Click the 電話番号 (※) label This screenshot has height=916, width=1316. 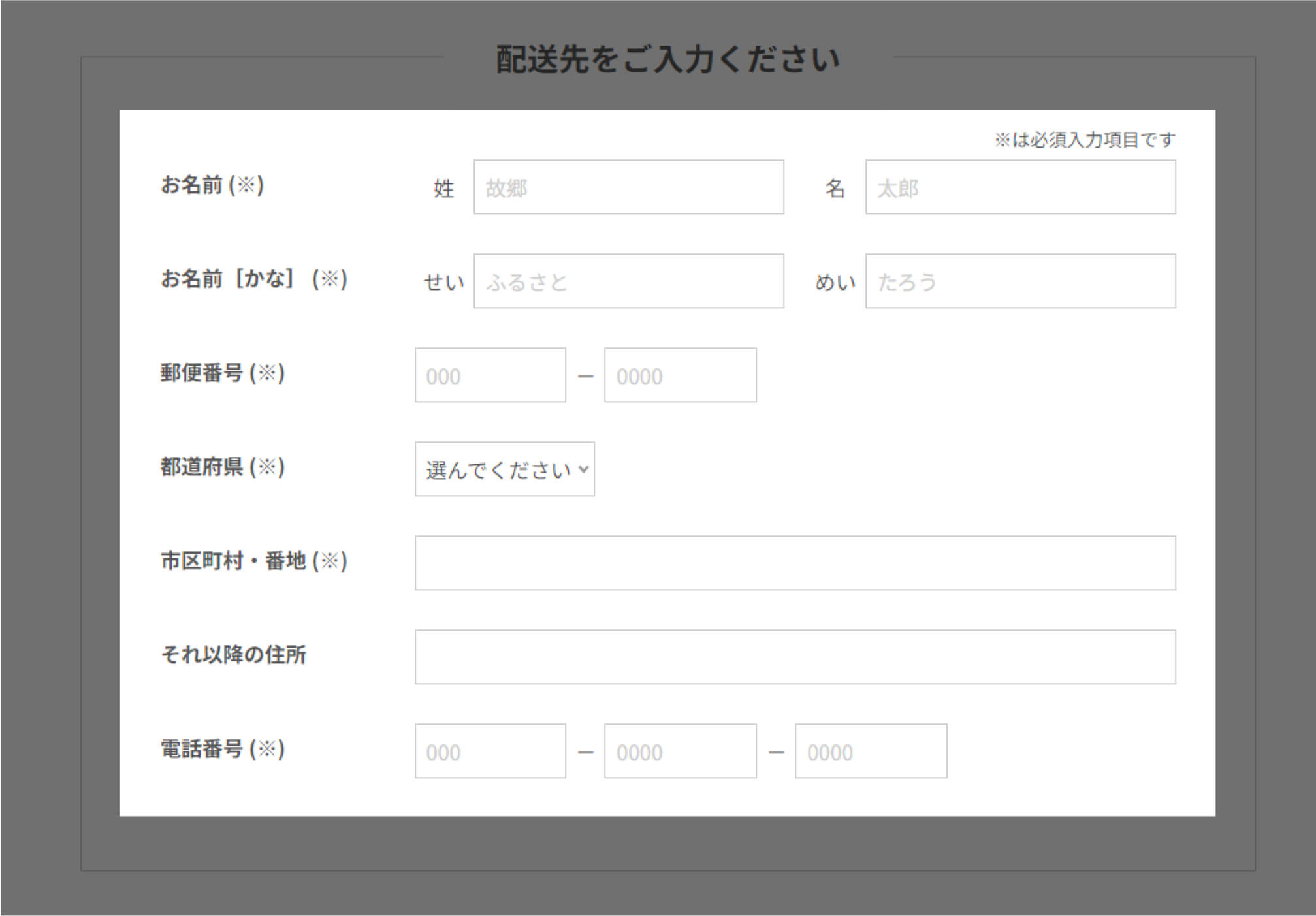[223, 749]
